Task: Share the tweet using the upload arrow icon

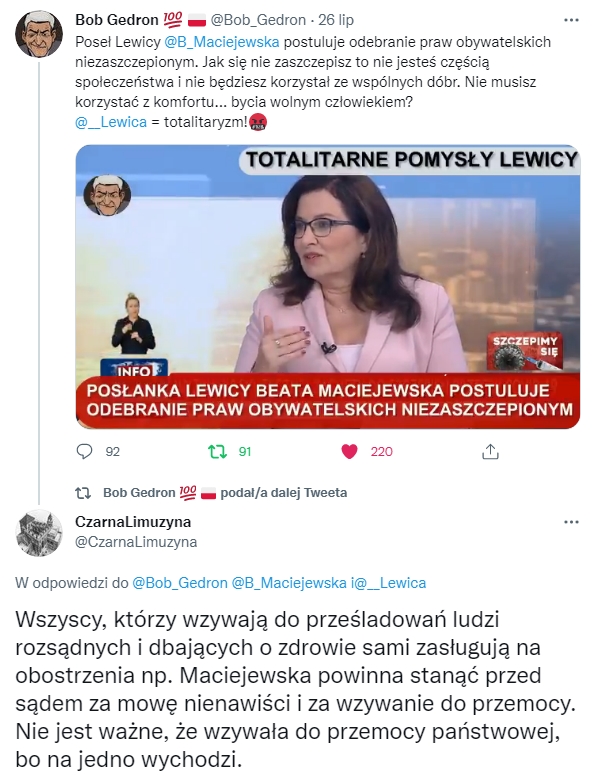Action: (x=490, y=451)
